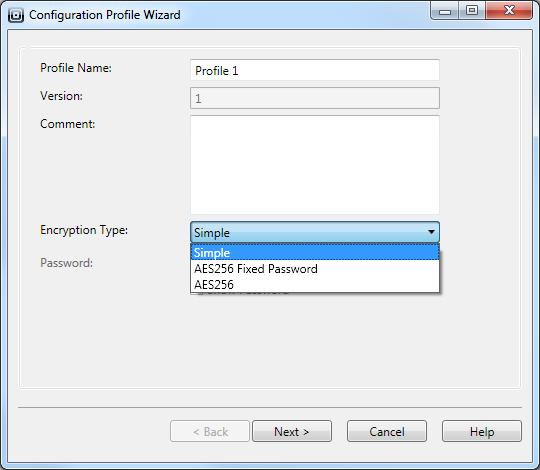This screenshot has width=540, height=470.
Task: Select Simple in the encryption list
Action: (x=315, y=252)
